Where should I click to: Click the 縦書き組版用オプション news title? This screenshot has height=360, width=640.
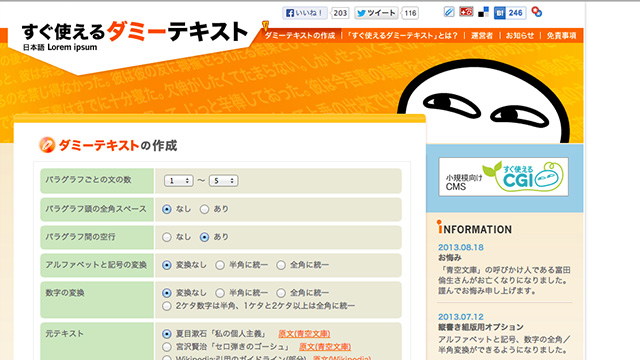coord(481,327)
